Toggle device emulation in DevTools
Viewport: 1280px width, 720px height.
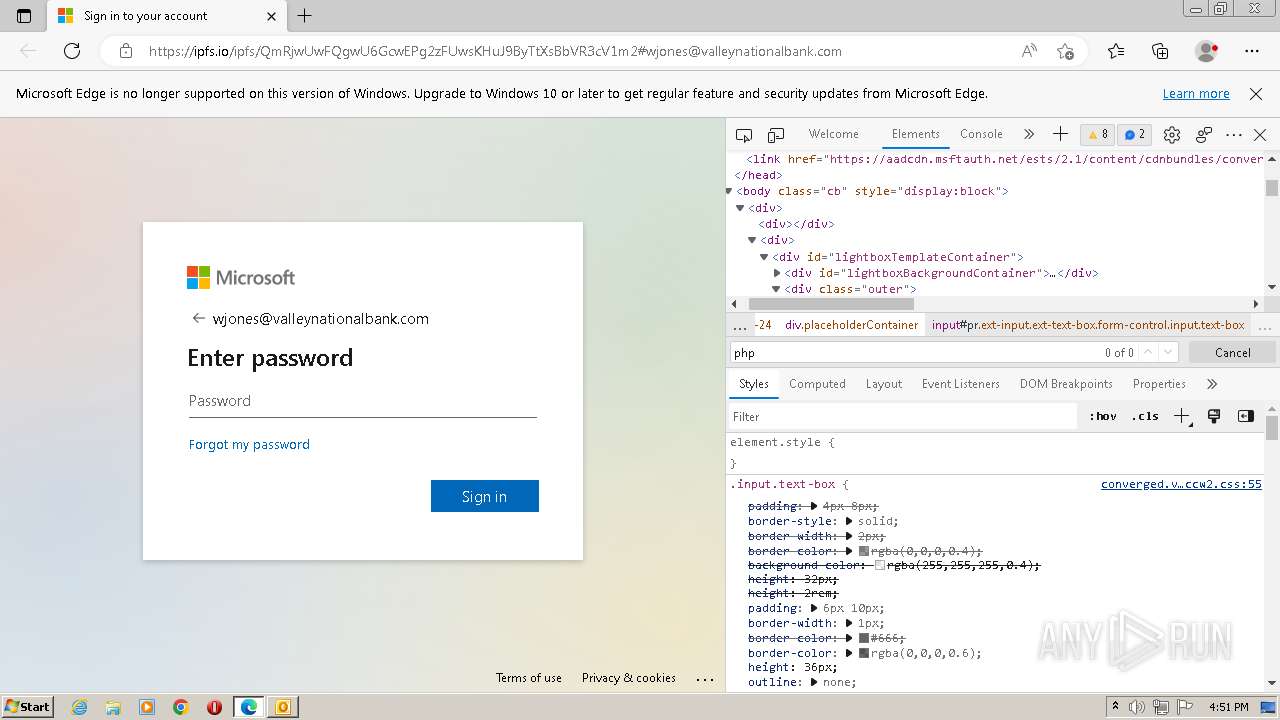click(x=776, y=135)
